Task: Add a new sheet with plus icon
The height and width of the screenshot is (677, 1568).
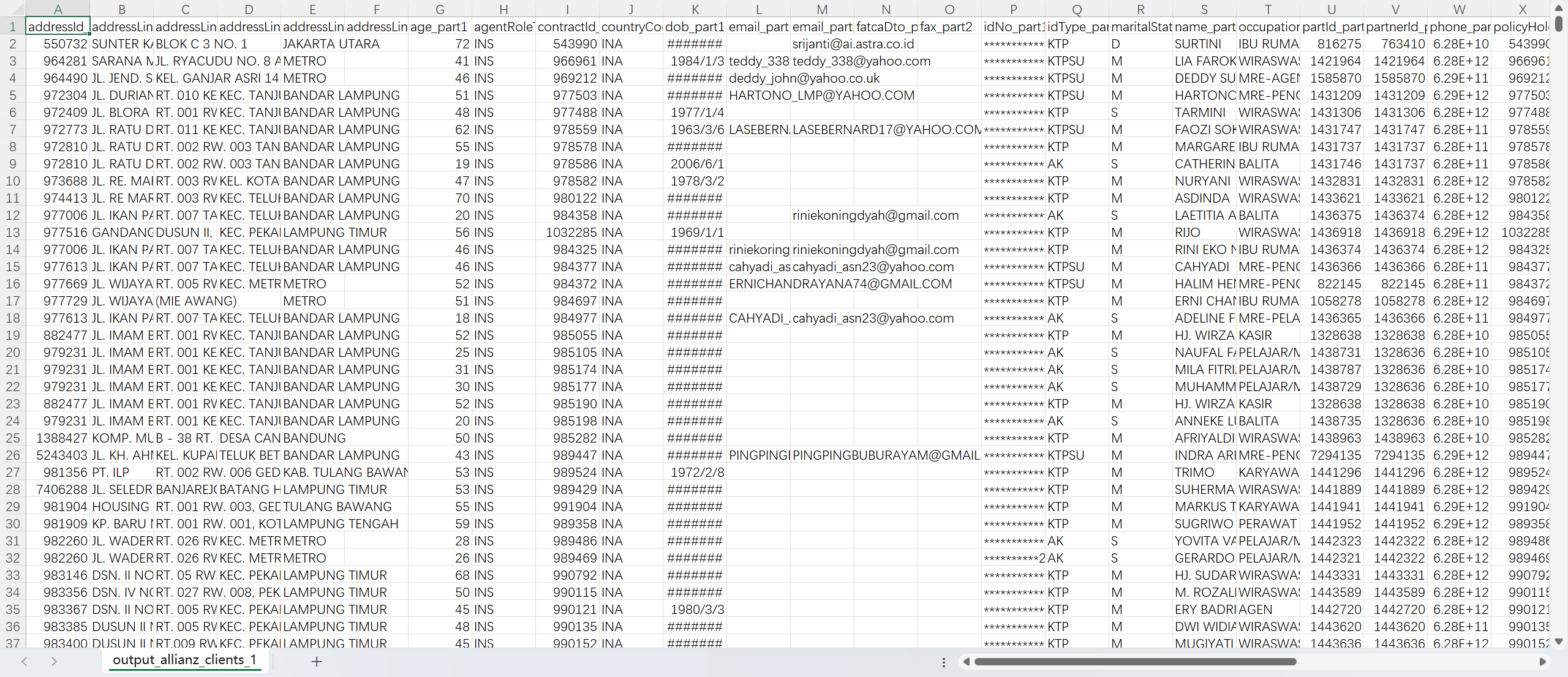Action: pos(316,661)
